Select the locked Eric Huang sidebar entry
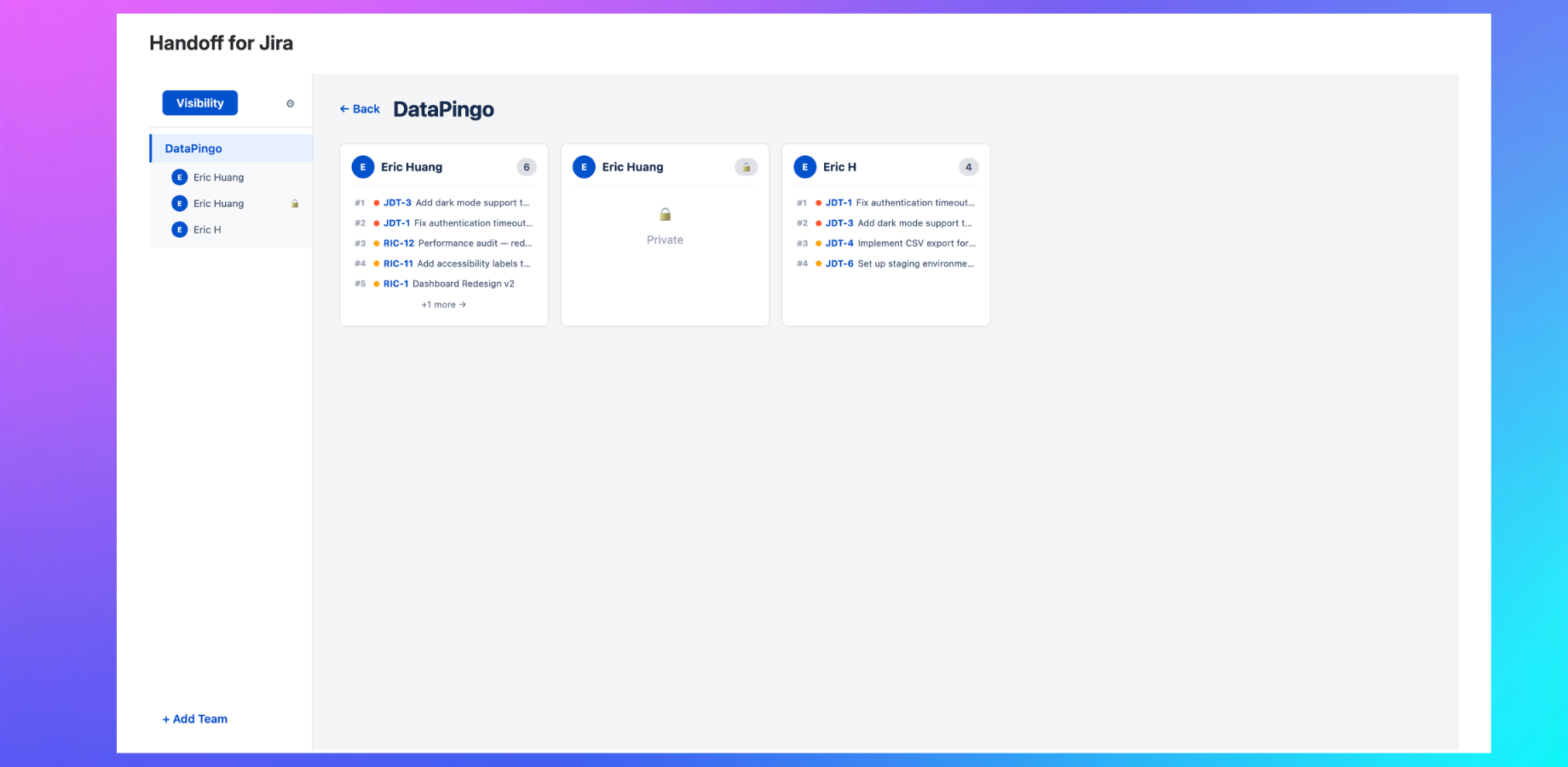The image size is (1568, 767). click(231, 204)
